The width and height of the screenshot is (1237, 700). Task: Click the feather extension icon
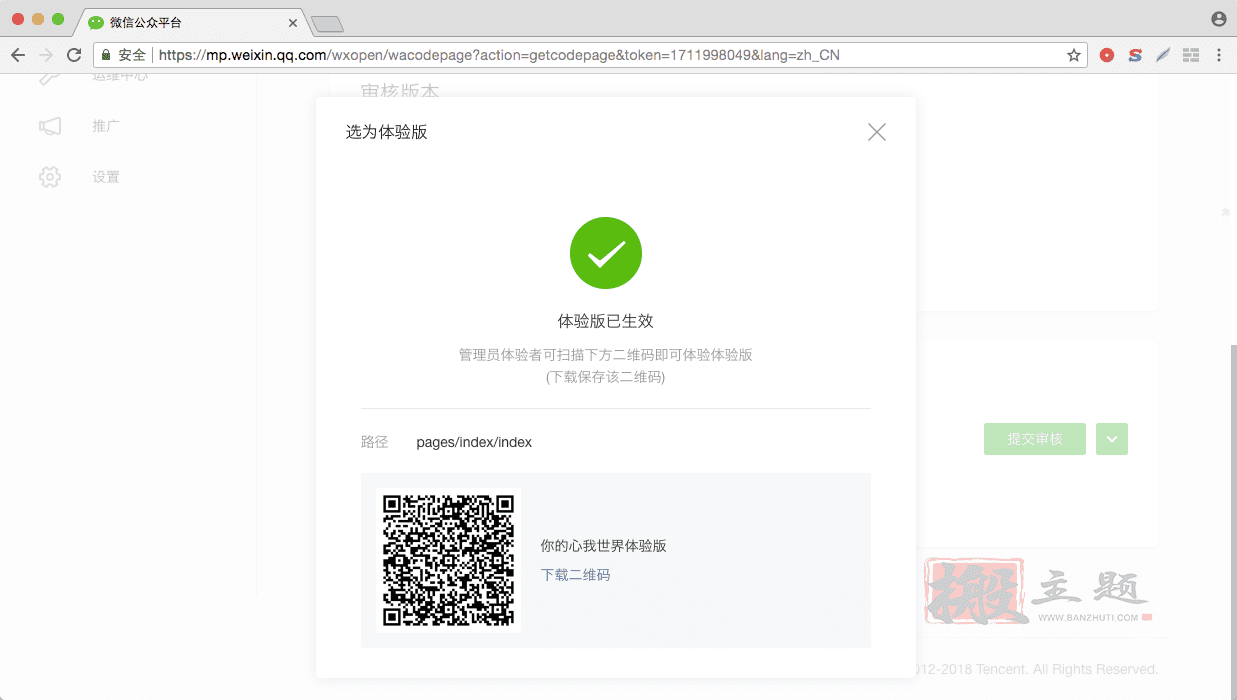pyautogui.click(x=1163, y=55)
